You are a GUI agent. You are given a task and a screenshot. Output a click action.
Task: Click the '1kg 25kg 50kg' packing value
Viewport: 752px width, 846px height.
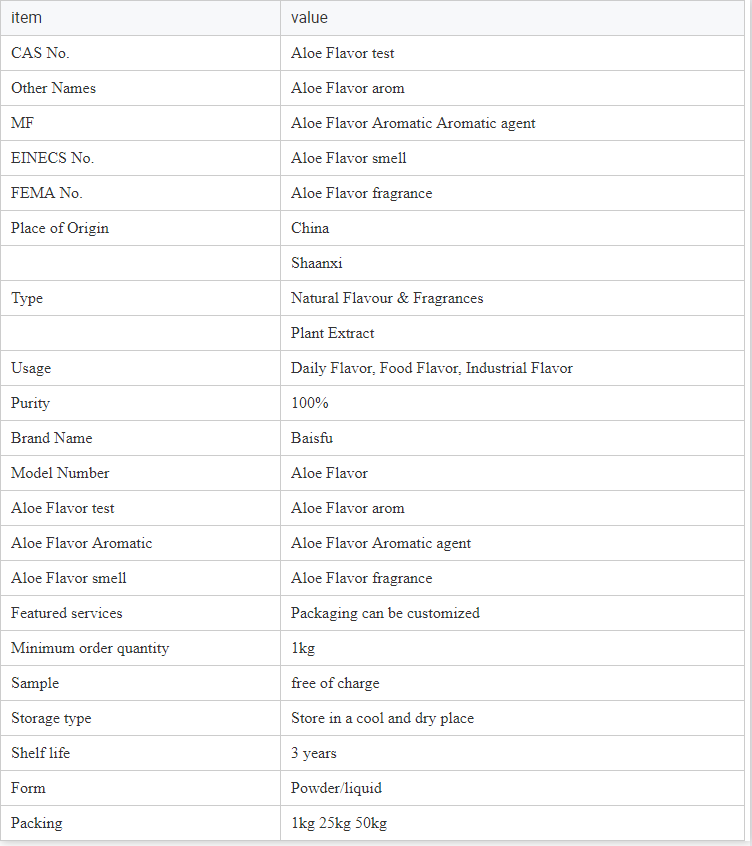(339, 823)
